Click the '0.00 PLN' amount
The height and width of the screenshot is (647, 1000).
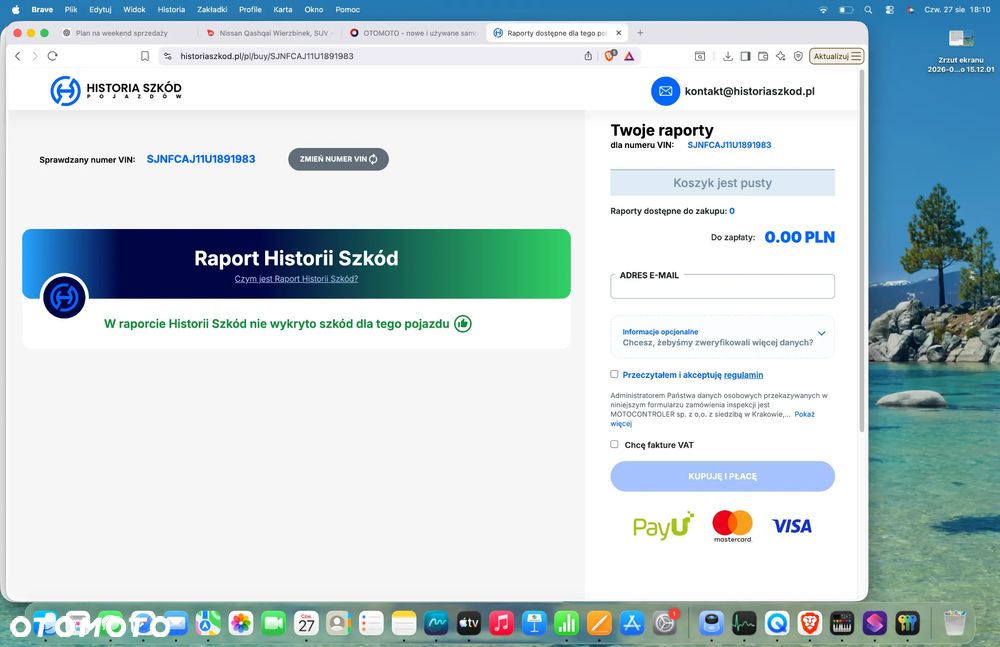(x=799, y=237)
